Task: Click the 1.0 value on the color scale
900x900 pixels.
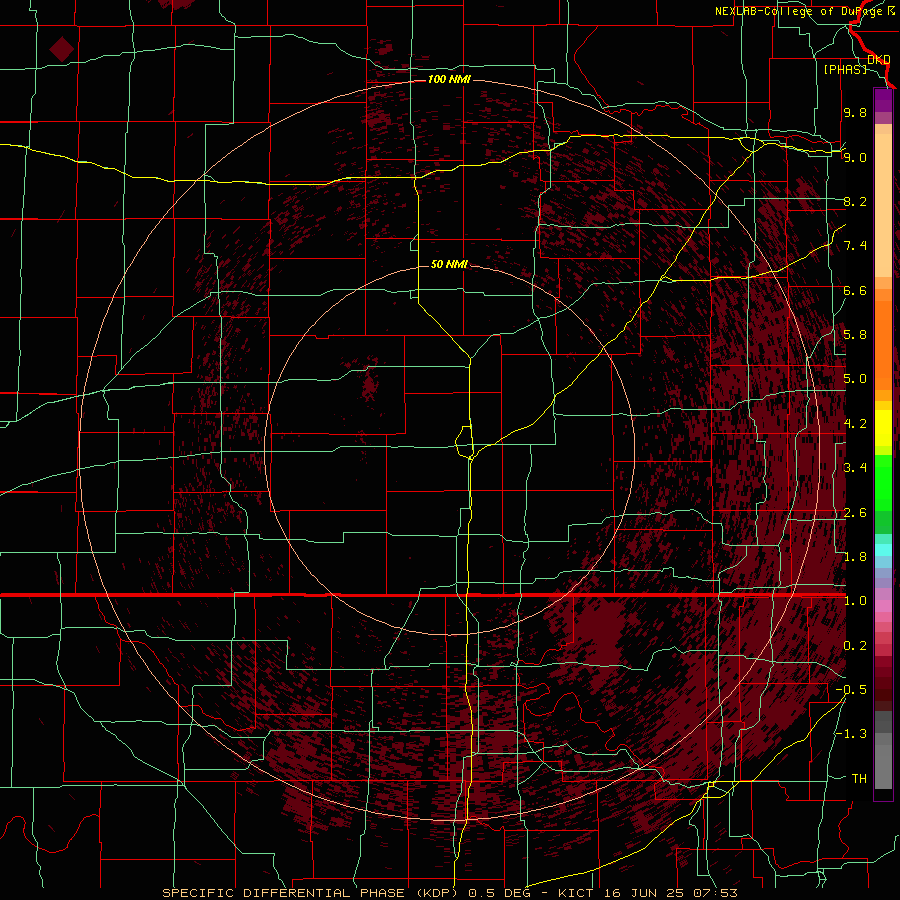Action: pyautogui.click(x=855, y=601)
